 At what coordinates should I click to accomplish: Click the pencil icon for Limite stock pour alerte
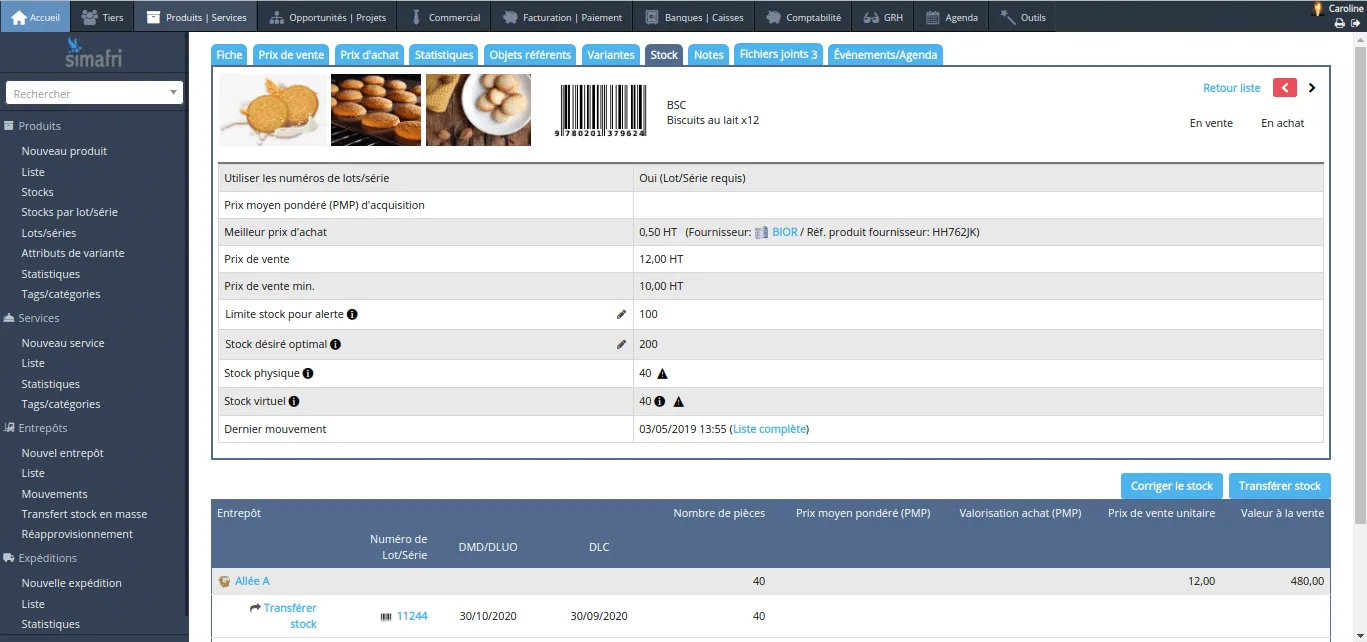621,314
